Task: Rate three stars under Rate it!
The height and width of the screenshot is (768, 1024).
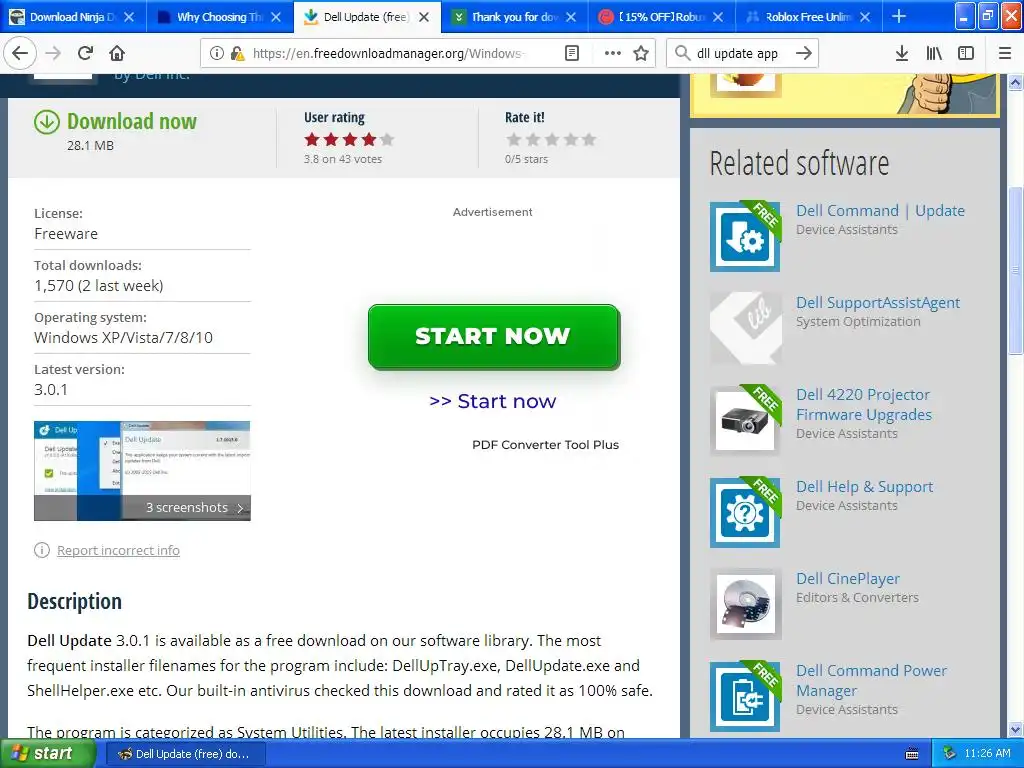Action: [x=552, y=139]
